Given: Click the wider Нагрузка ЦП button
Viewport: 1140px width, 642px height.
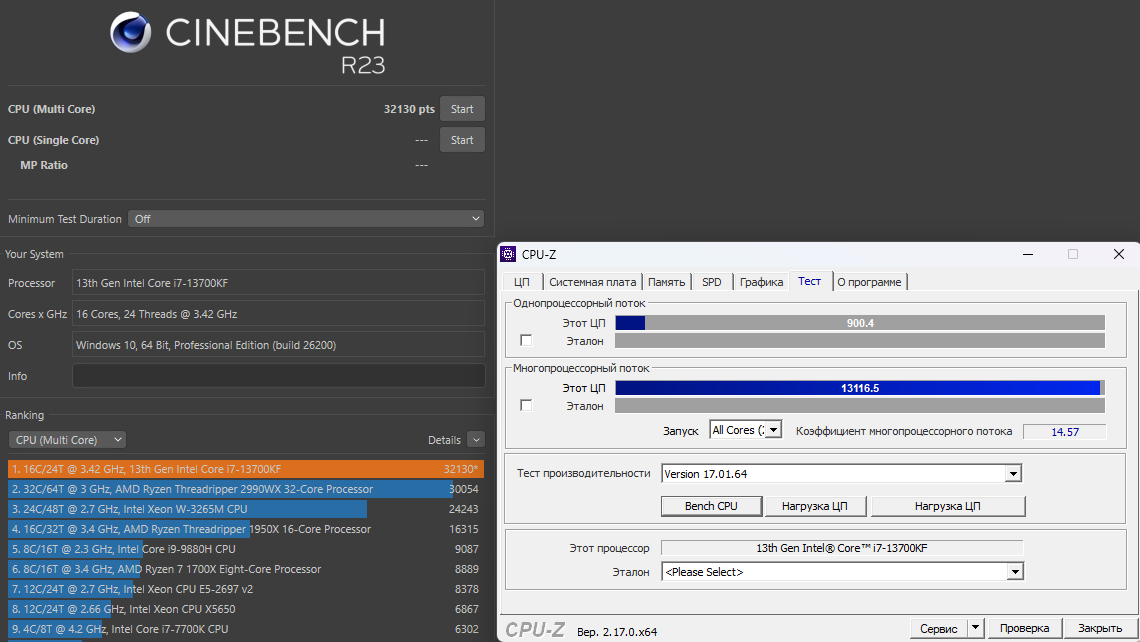Looking at the screenshot, I should (948, 506).
